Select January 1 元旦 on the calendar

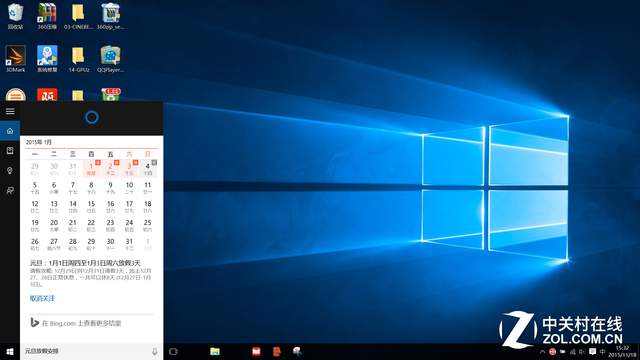point(91,169)
